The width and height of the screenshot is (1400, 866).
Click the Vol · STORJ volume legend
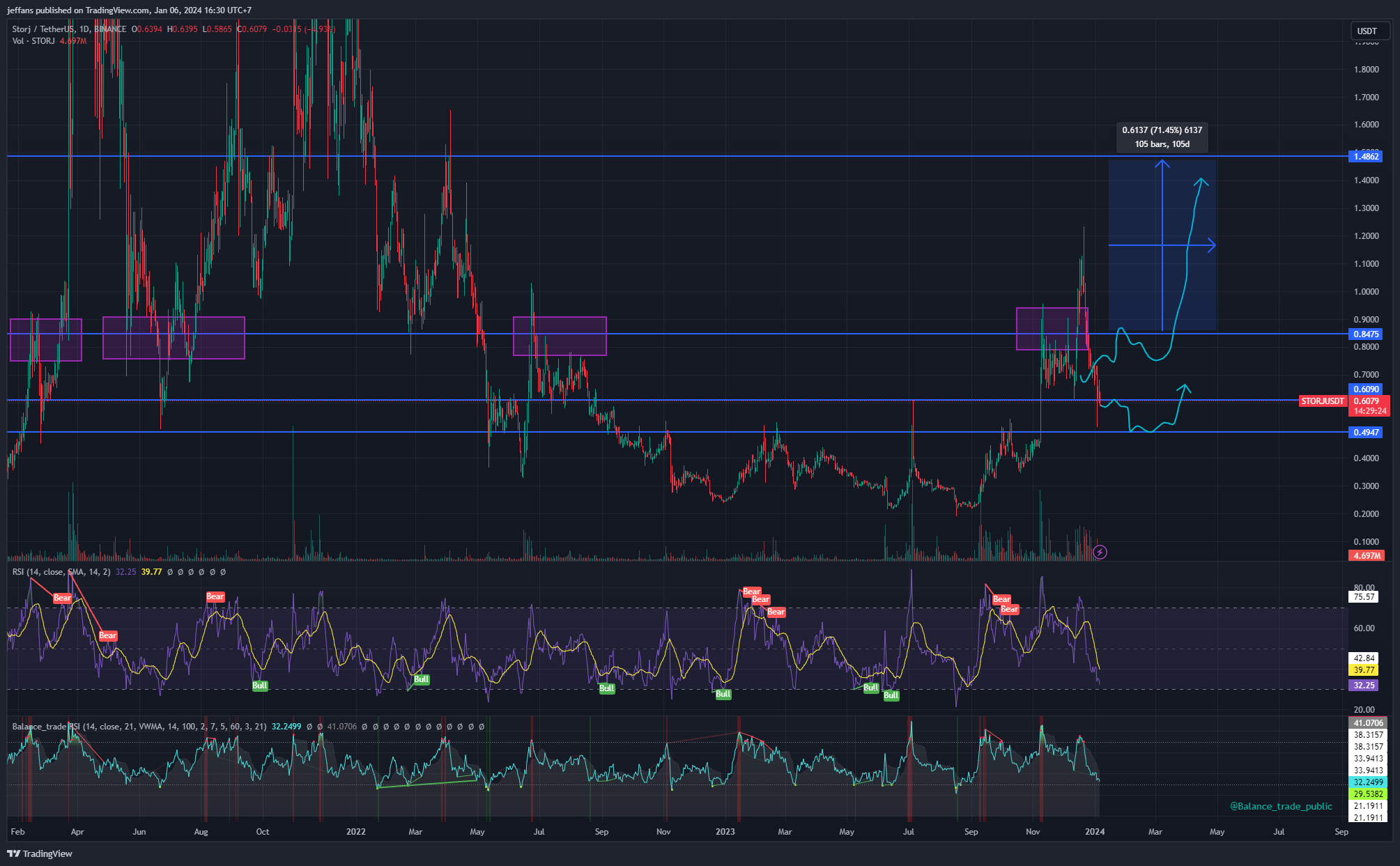coord(49,41)
